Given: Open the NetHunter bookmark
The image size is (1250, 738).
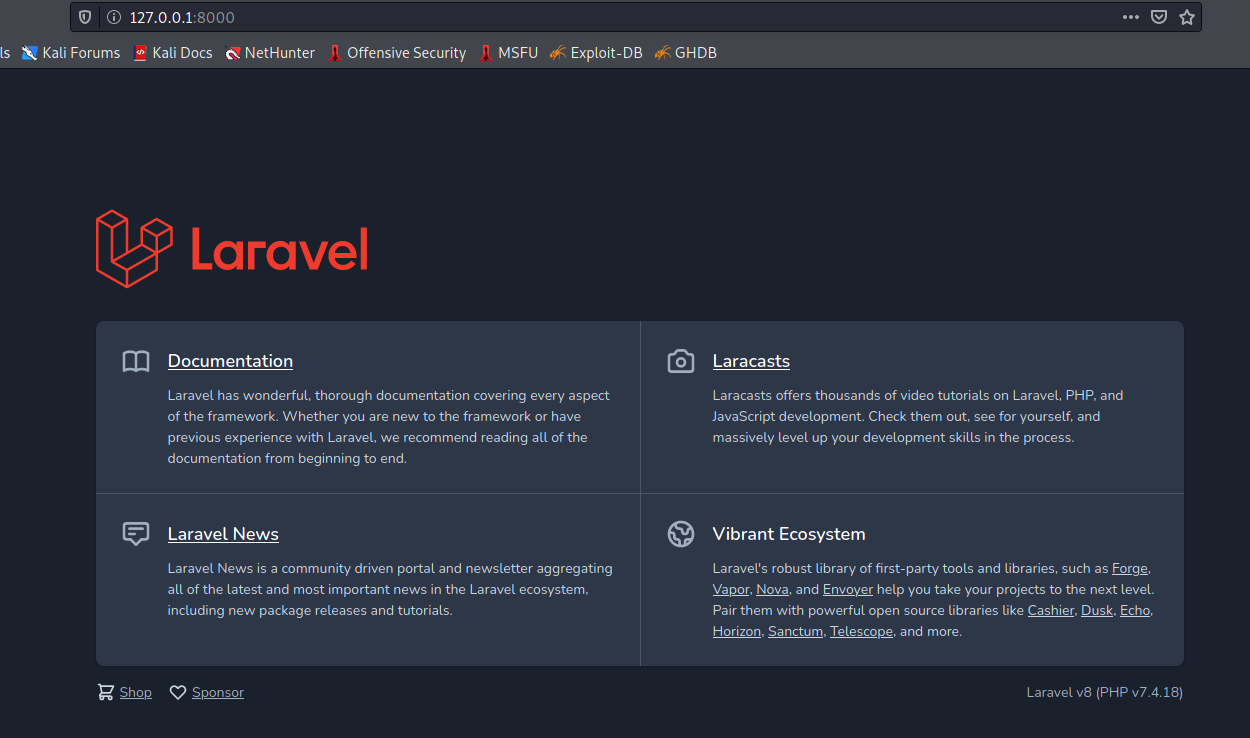Looking at the screenshot, I should pyautogui.click(x=270, y=53).
